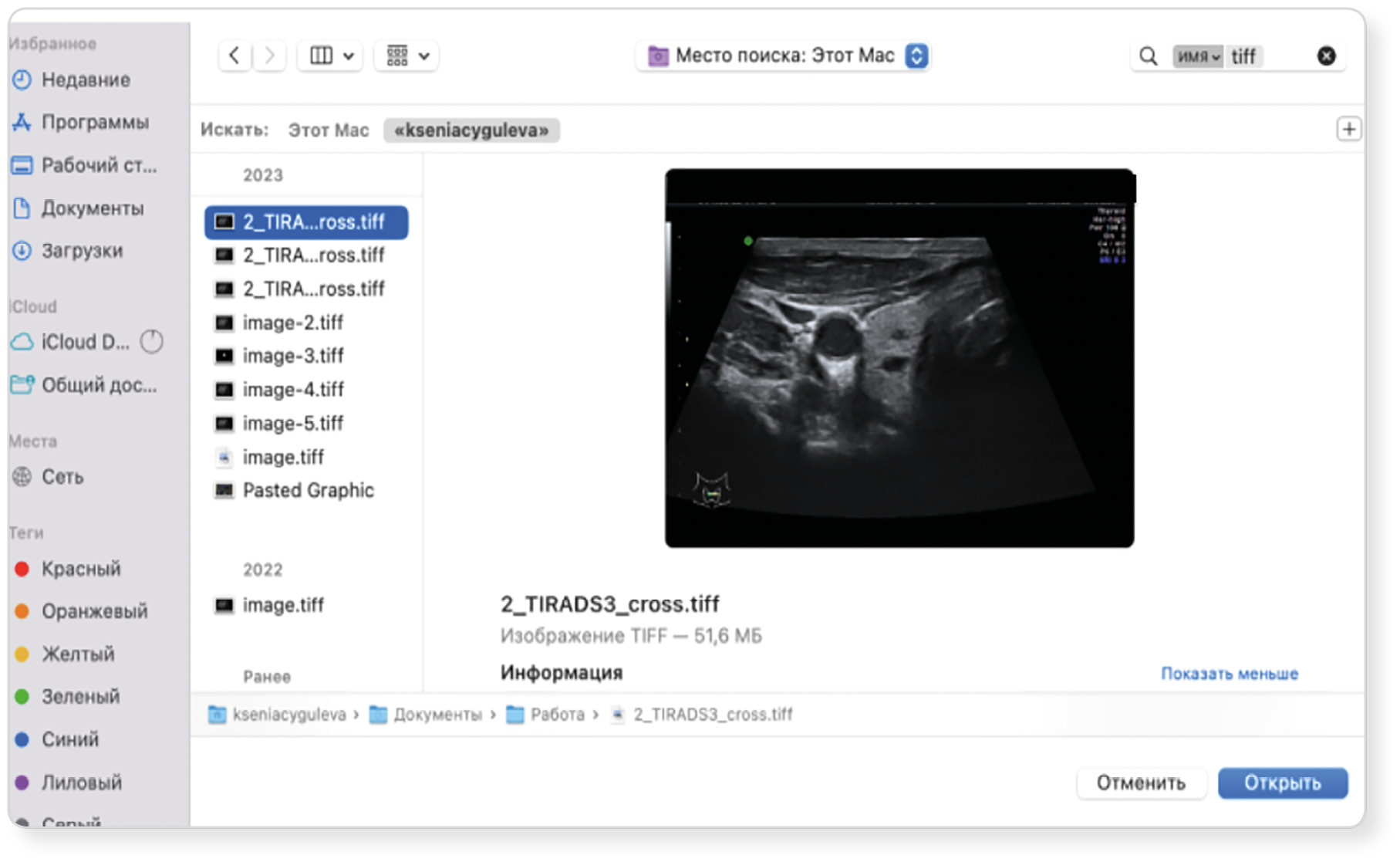
Task: Open the column view mode dropdown
Action: 331,56
